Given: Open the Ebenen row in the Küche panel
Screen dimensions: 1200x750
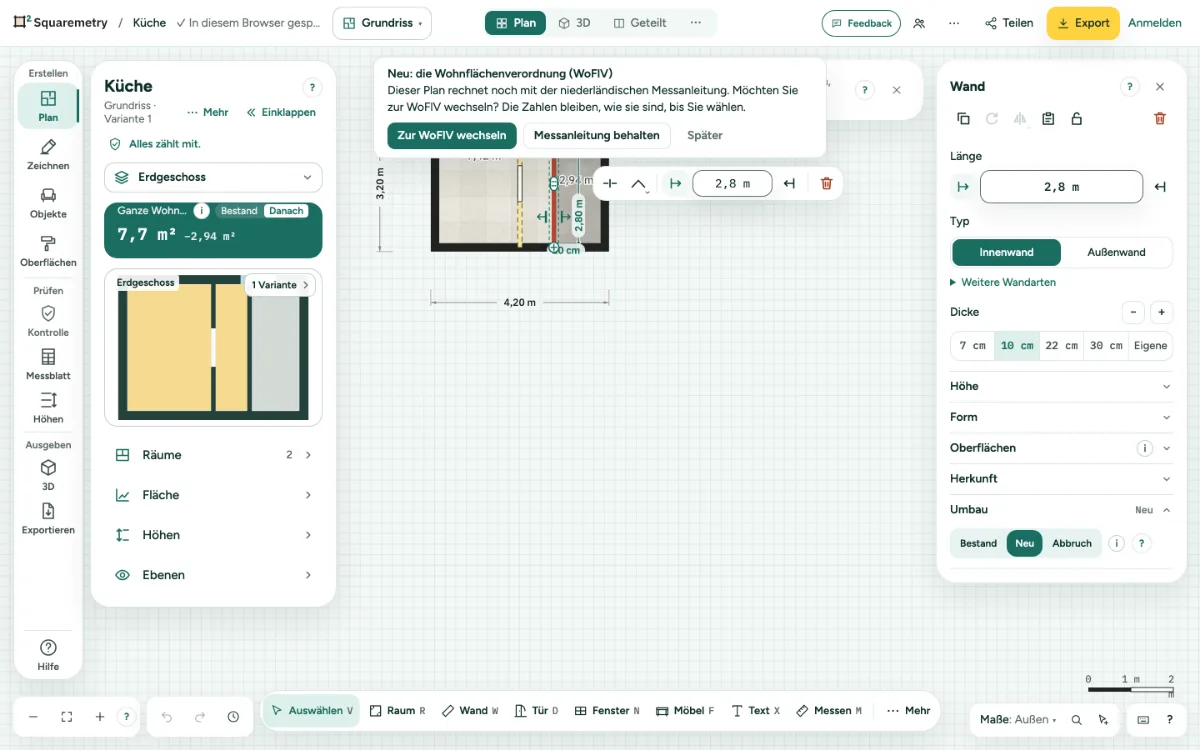Looking at the screenshot, I should tap(213, 575).
